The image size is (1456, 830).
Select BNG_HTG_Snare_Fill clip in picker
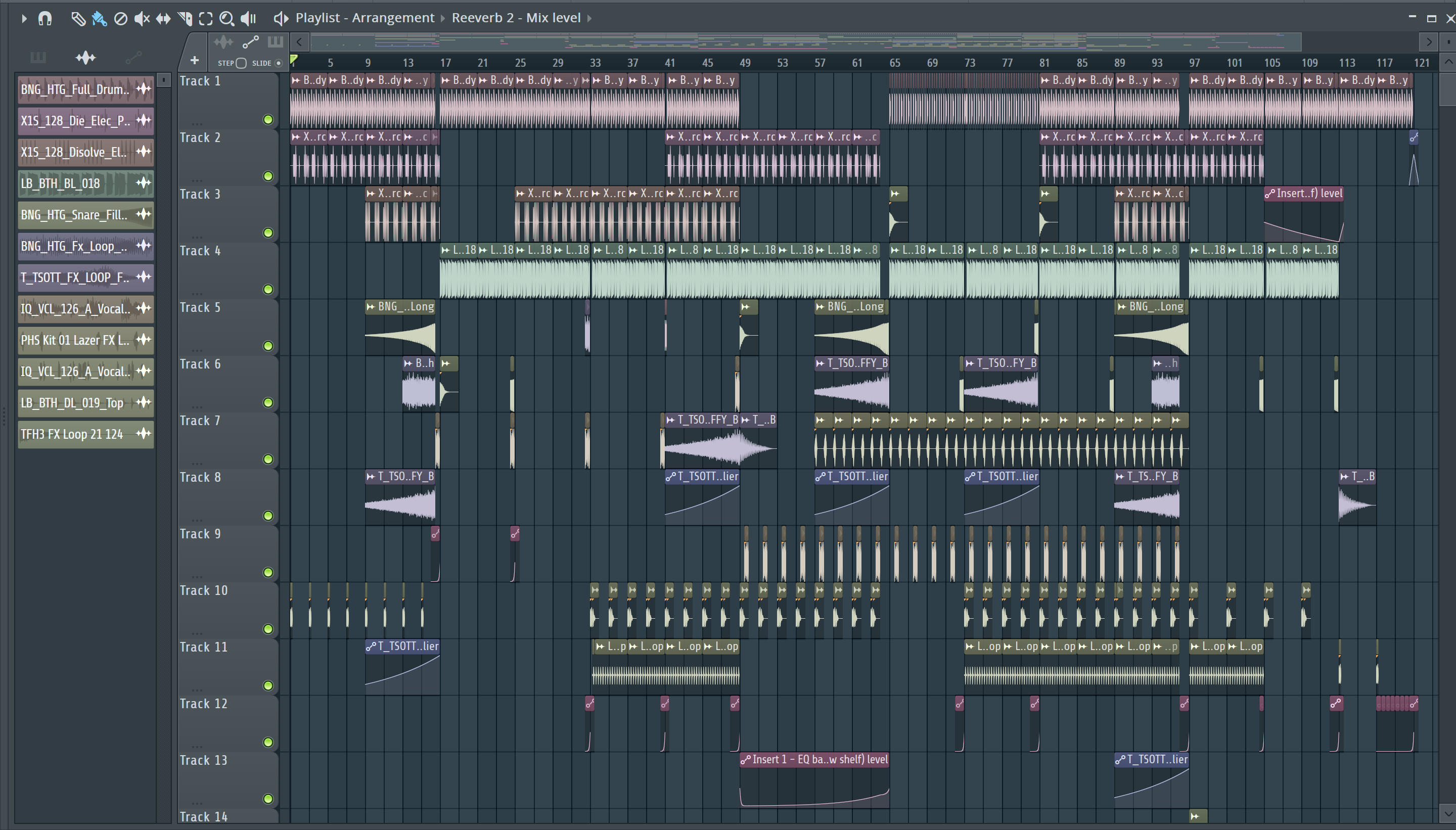[x=85, y=214]
